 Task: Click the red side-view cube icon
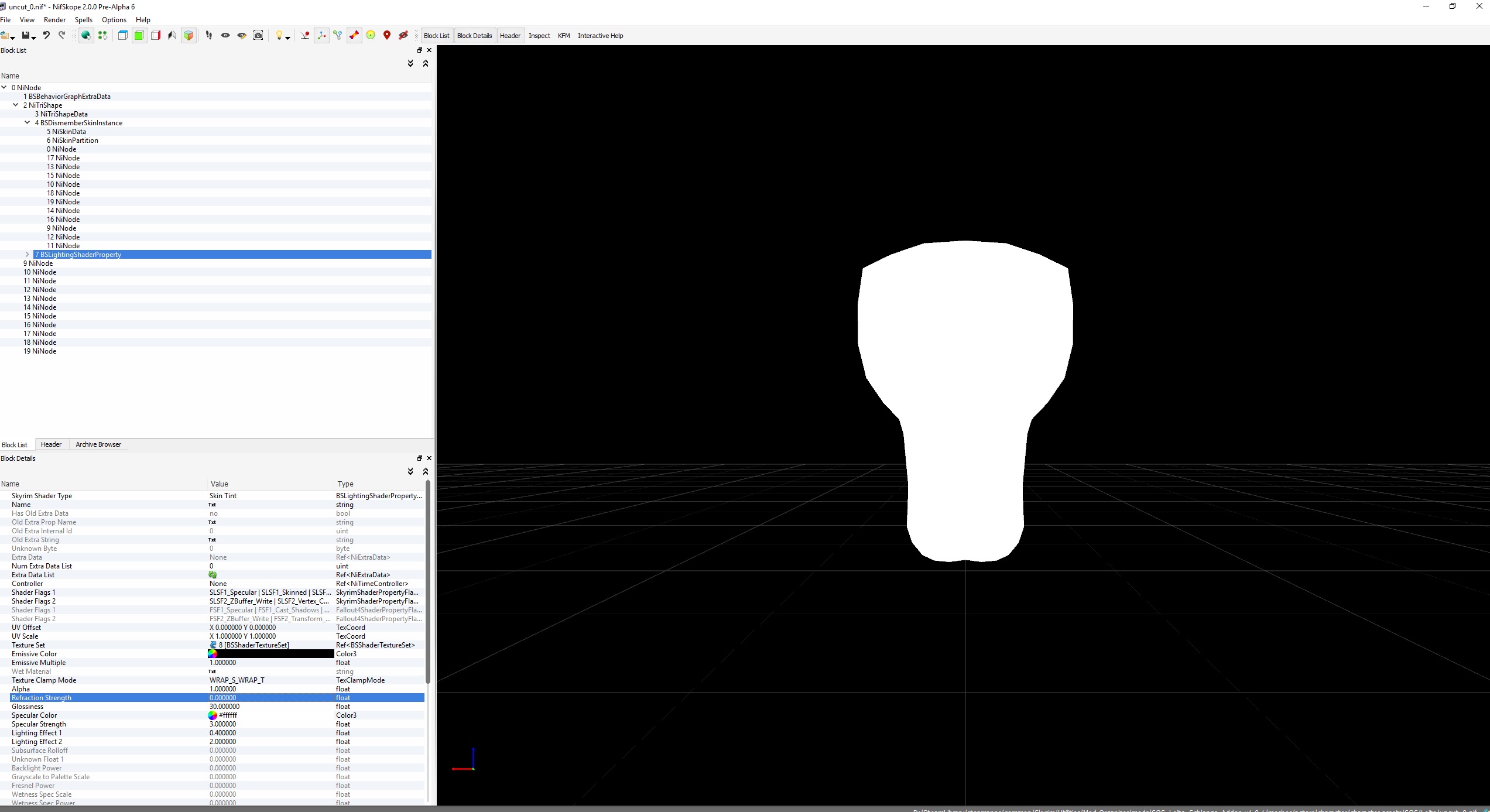coord(156,36)
